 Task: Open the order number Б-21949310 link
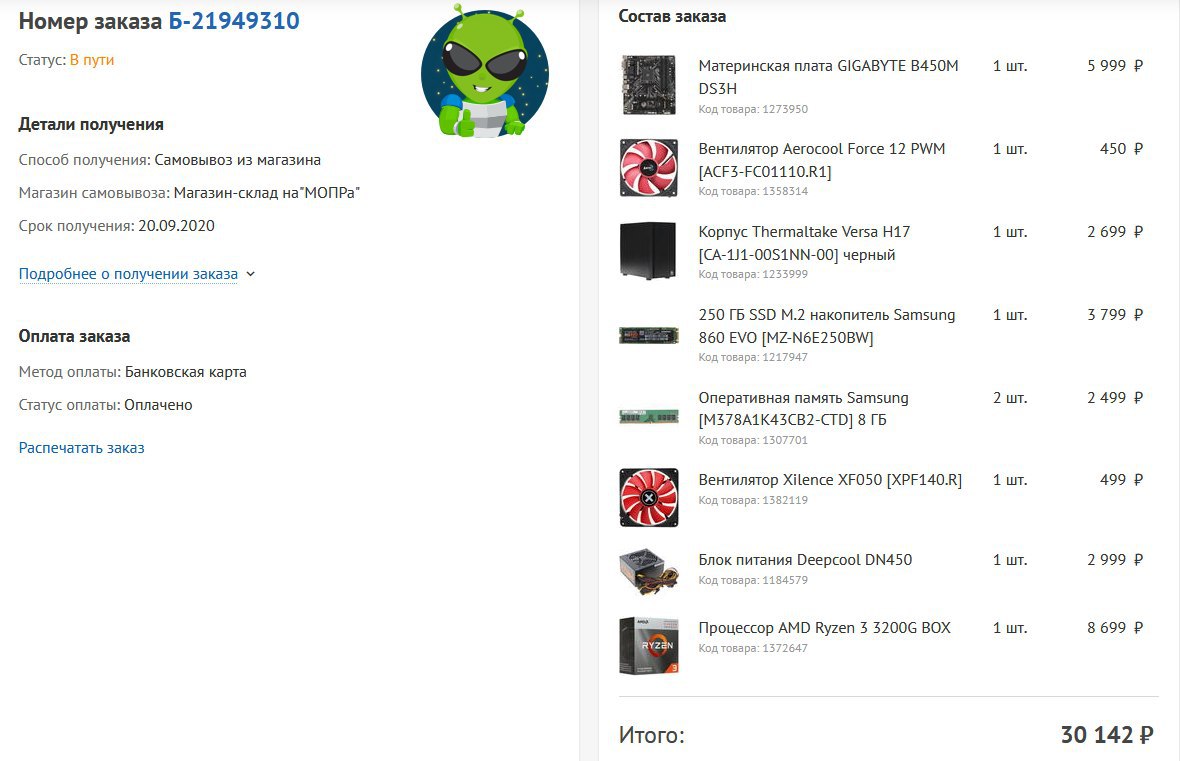(x=234, y=21)
